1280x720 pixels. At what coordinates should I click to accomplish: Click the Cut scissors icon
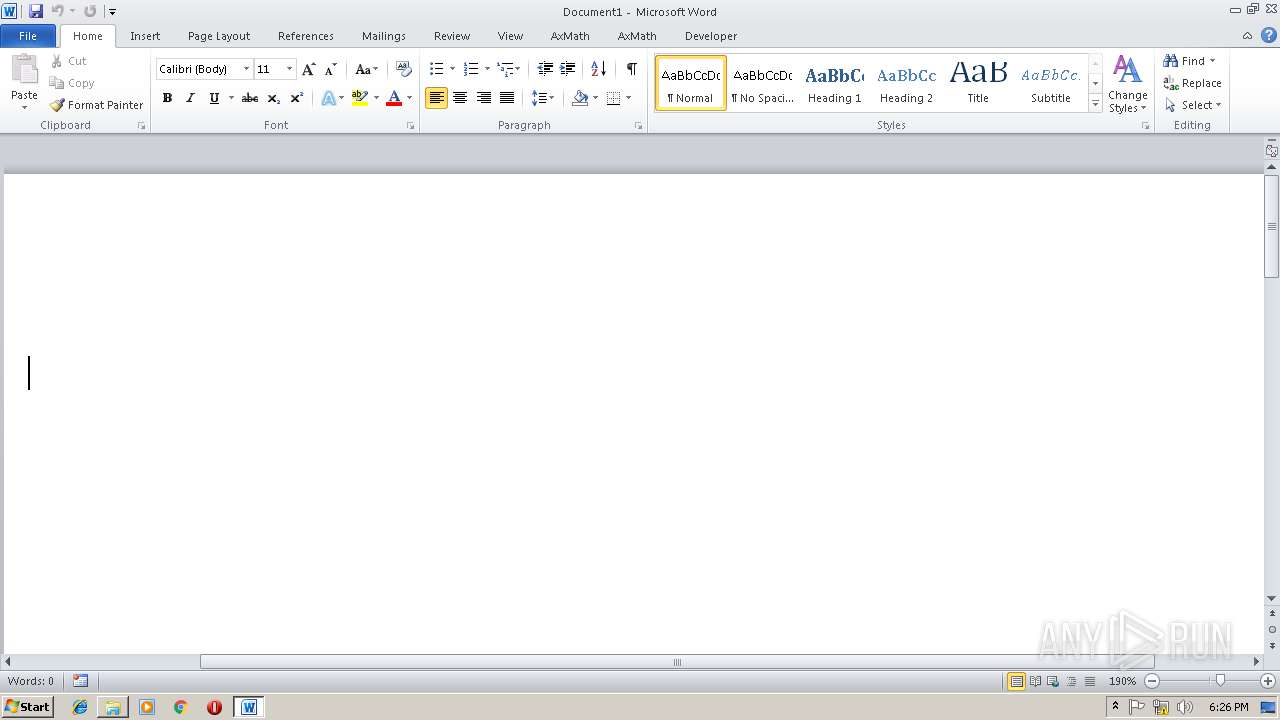tap(57, 61)
